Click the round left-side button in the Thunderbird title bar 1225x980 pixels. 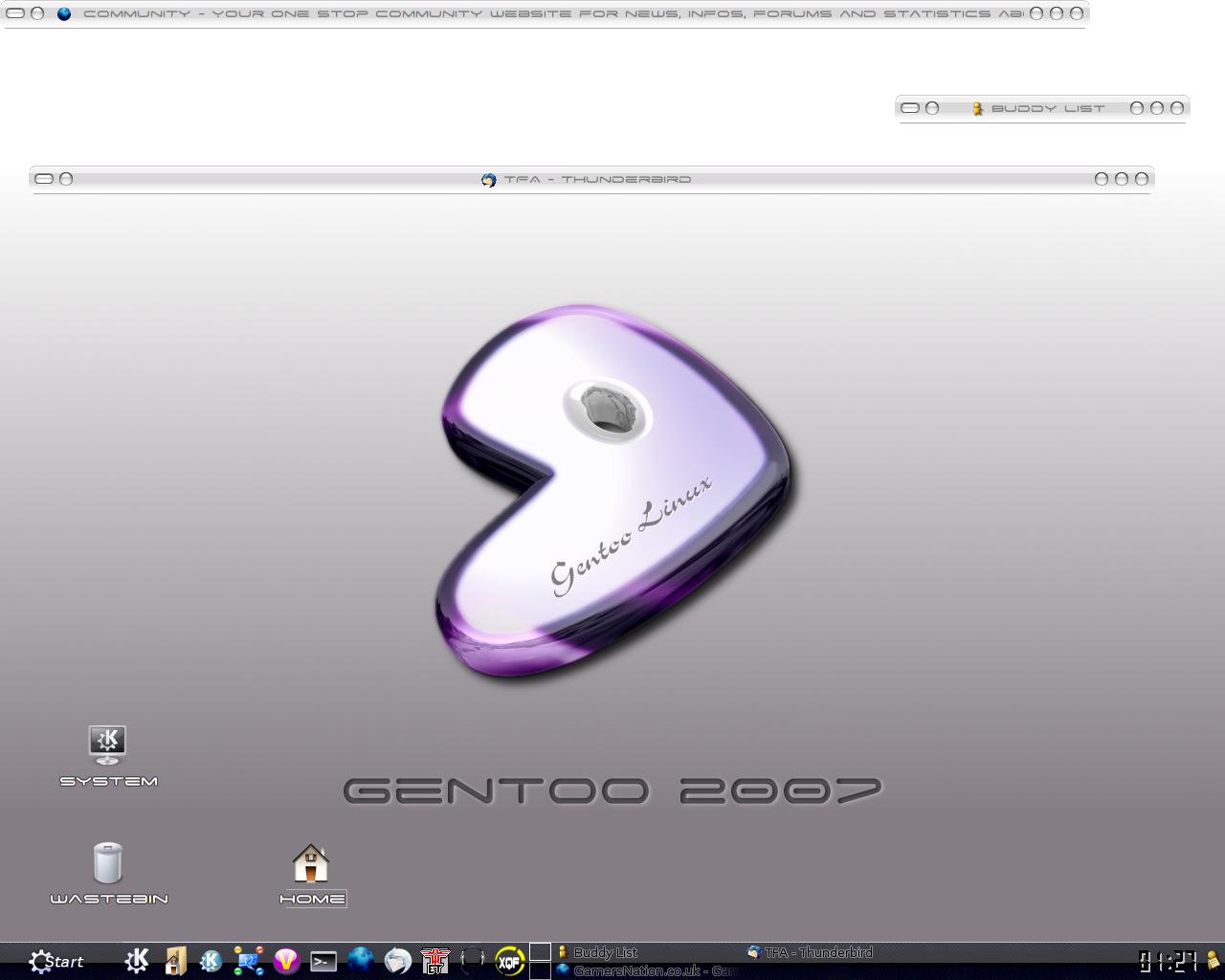pos(66,179)
